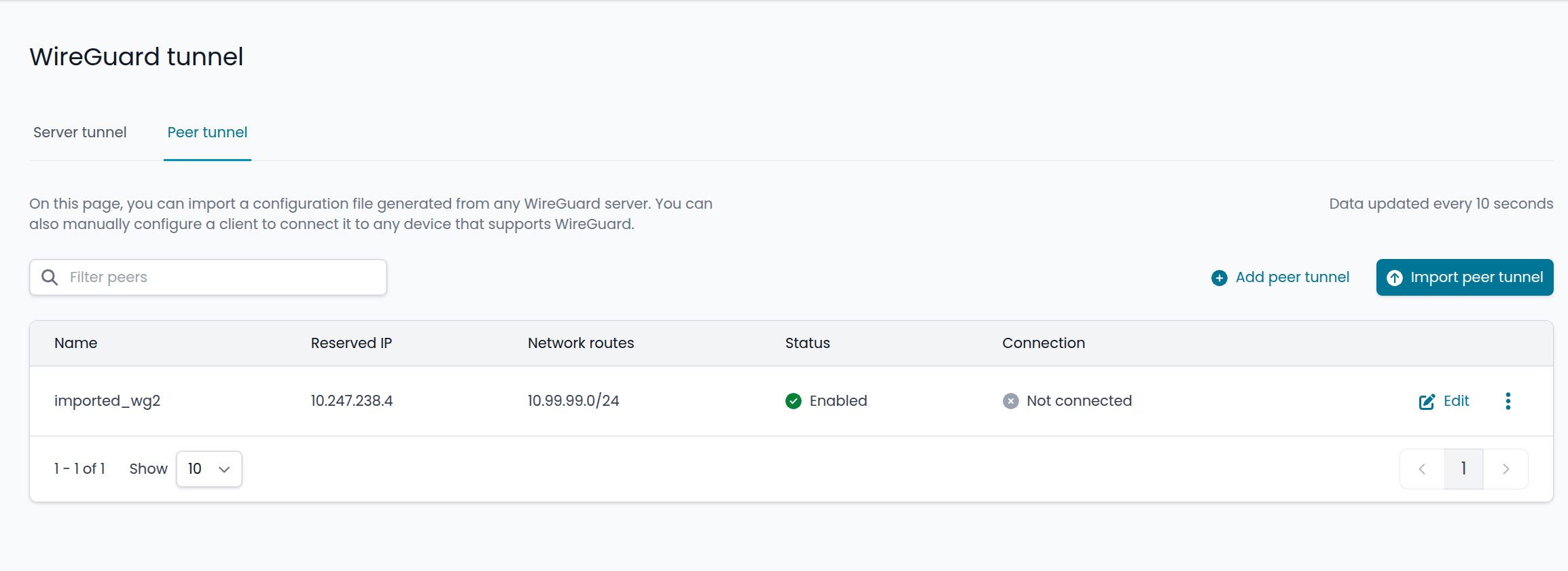Click the search magnifier icon
The image size is (1568, 571).
coord(50,277)
